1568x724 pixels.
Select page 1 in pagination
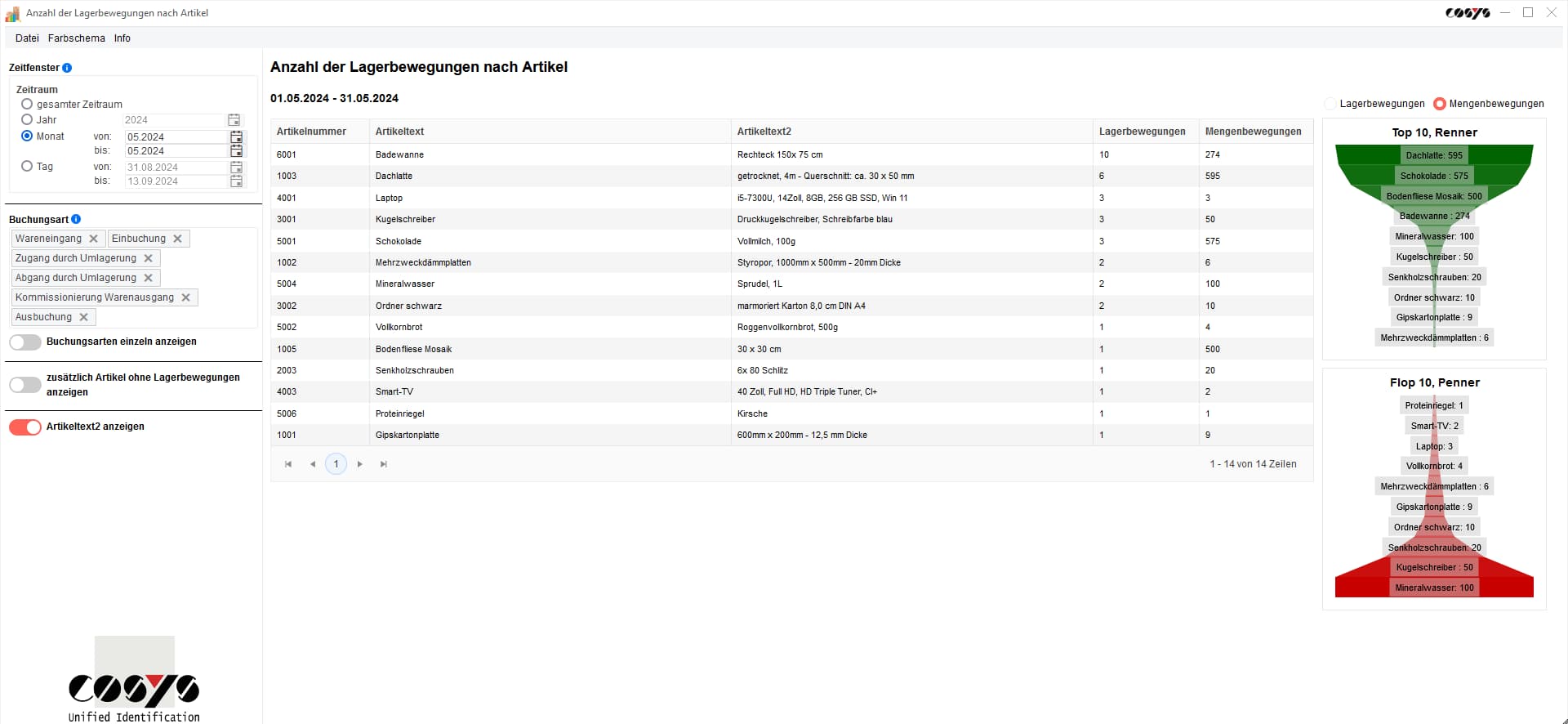pos(336,464)
